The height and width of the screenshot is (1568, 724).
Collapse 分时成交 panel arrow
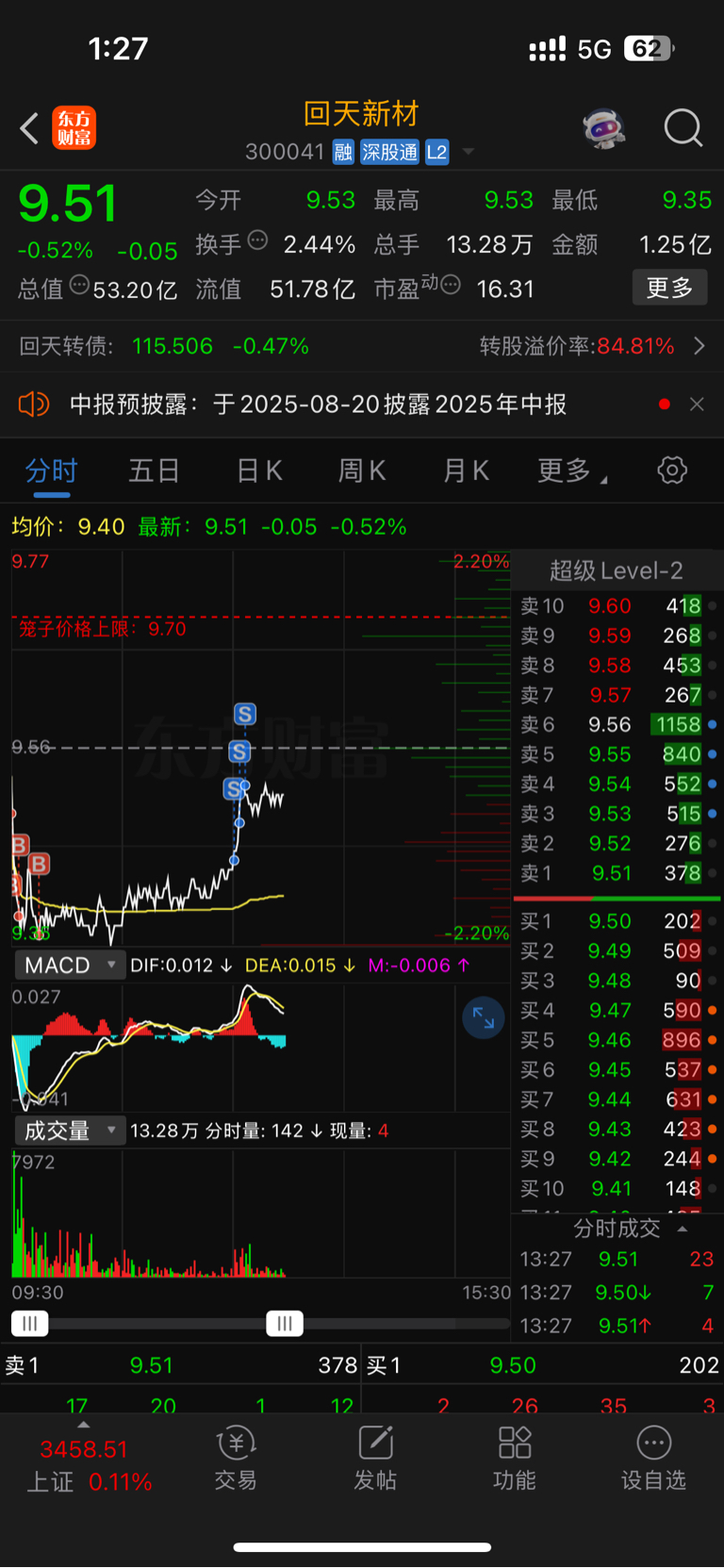(x=683, y=1229)
